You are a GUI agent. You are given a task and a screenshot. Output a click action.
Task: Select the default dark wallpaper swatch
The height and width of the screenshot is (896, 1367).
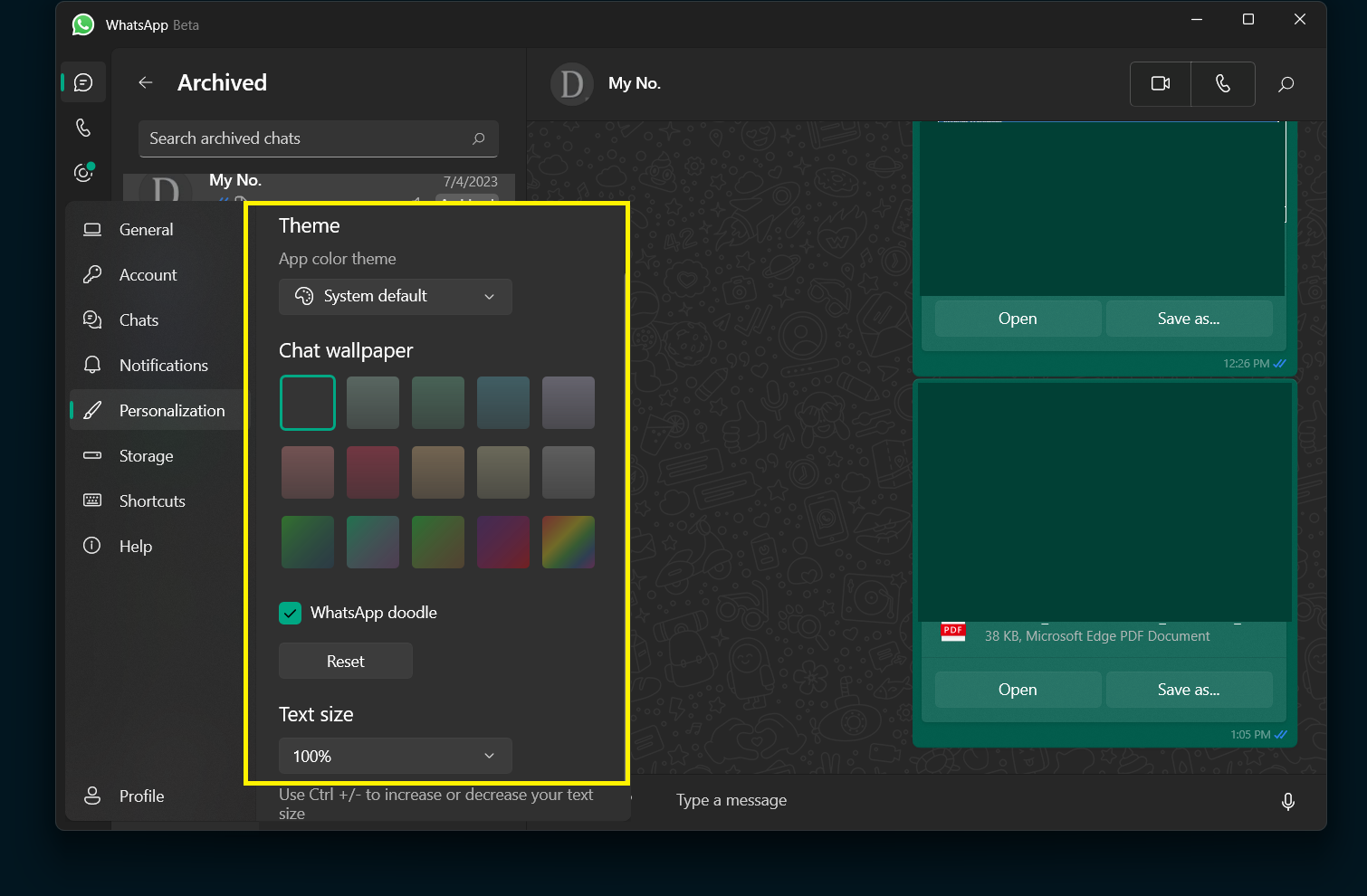click(308, 403)
